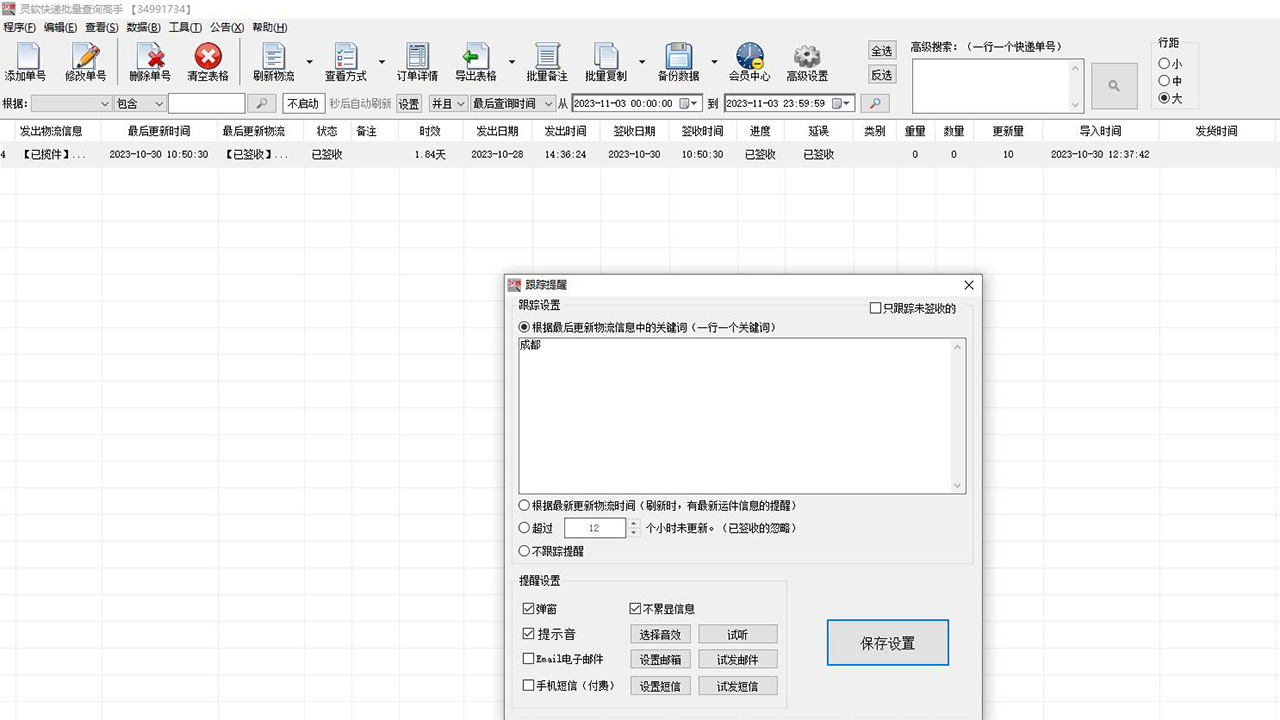The image size is (1280, 720).
Task: Open 高级设置 advanced settings
Action: (x=806, y=61)
